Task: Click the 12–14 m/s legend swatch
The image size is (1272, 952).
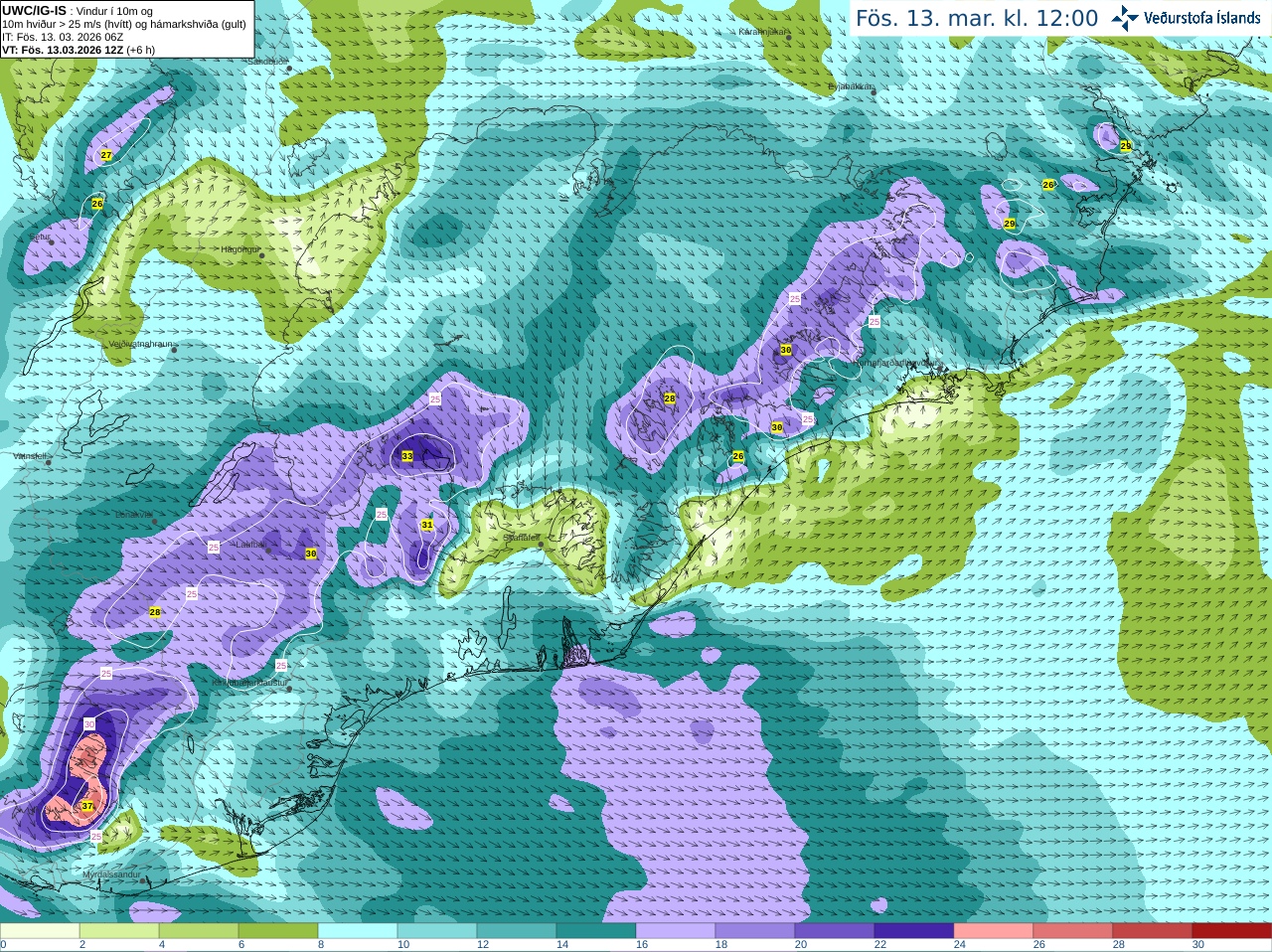Action: (517, 931)
